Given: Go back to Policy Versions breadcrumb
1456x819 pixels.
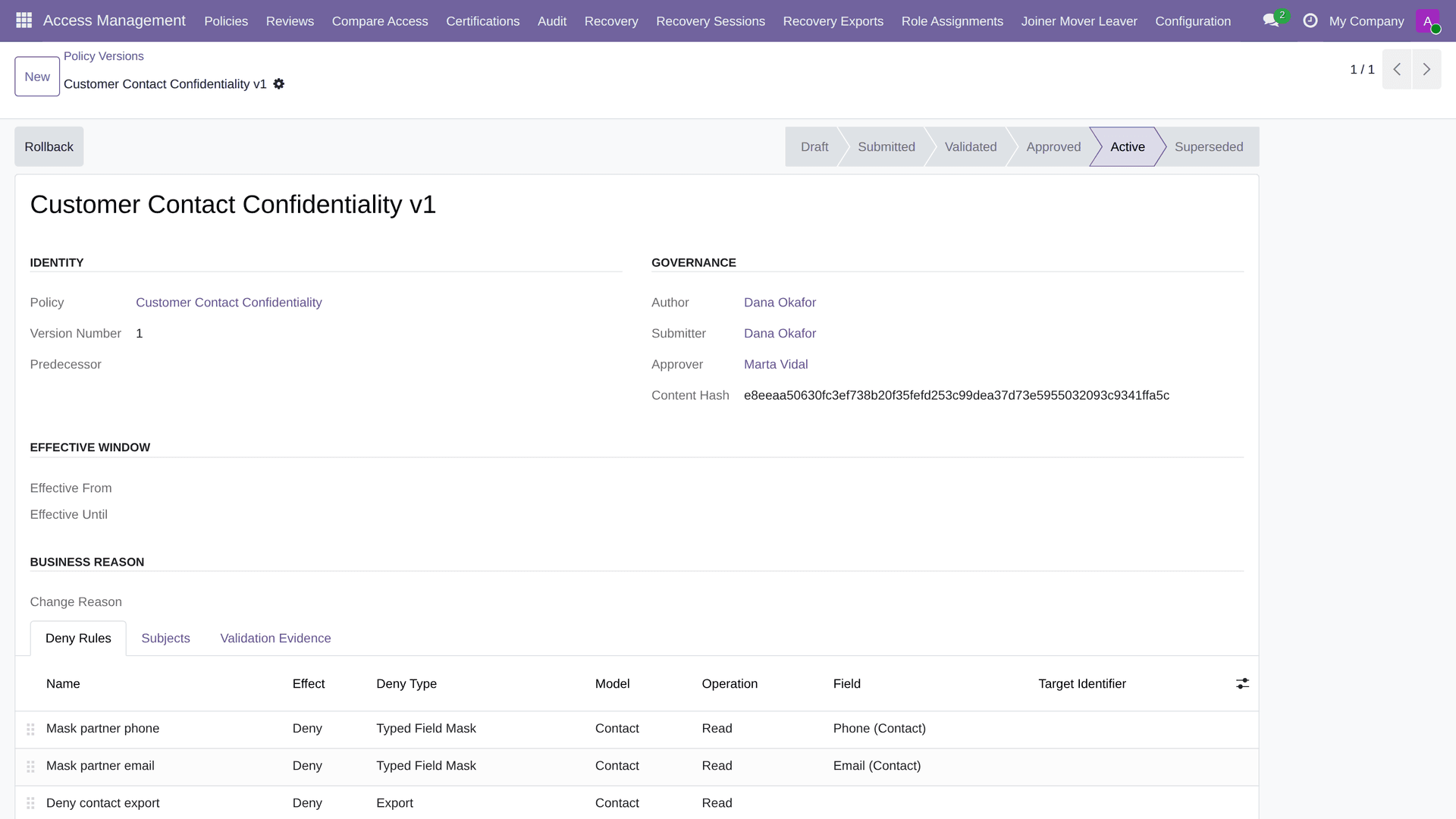Looking at the screenshot, I should tap(104, 56).
